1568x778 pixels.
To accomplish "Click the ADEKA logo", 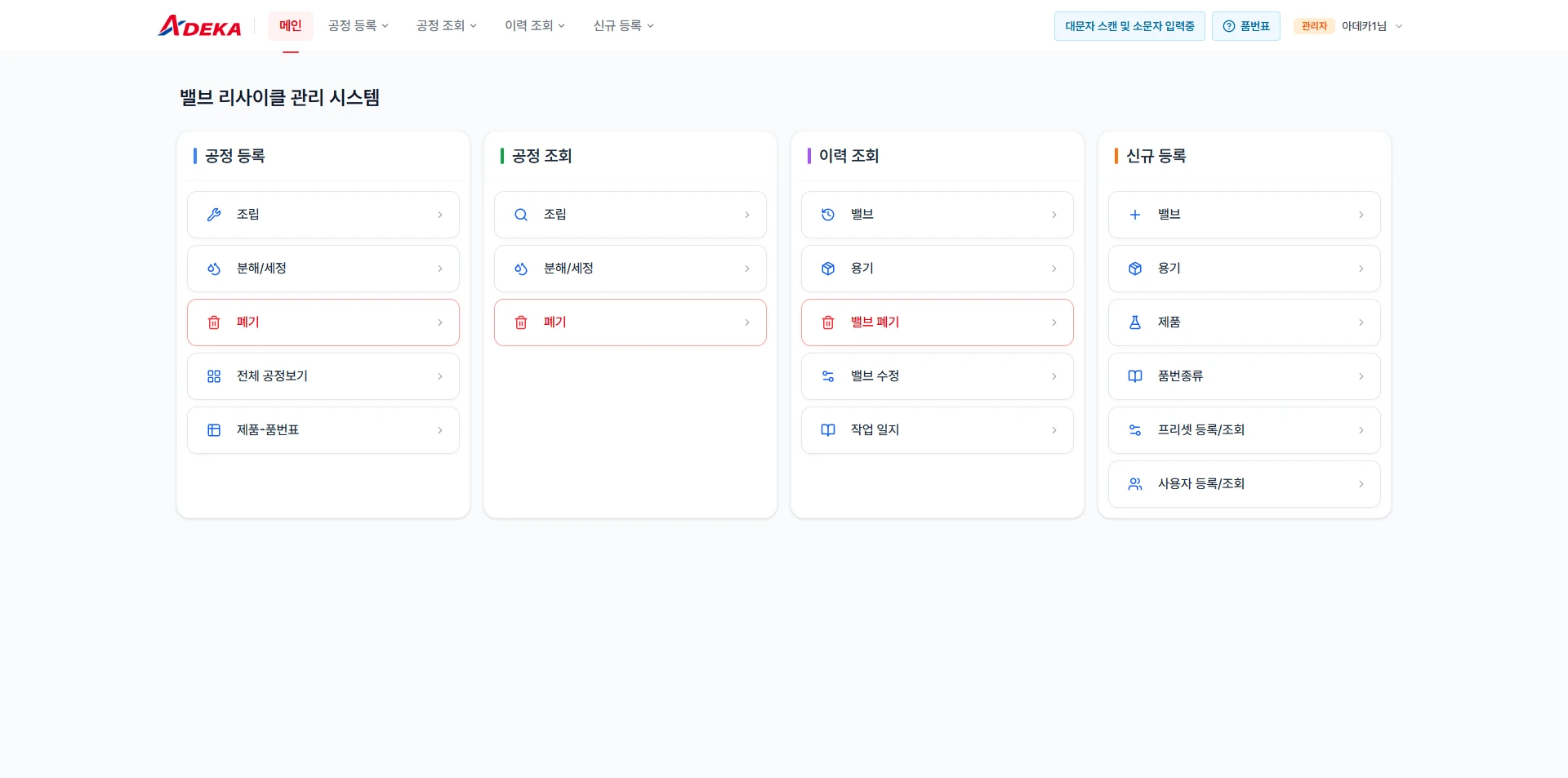I will click(x=199, y=26).
